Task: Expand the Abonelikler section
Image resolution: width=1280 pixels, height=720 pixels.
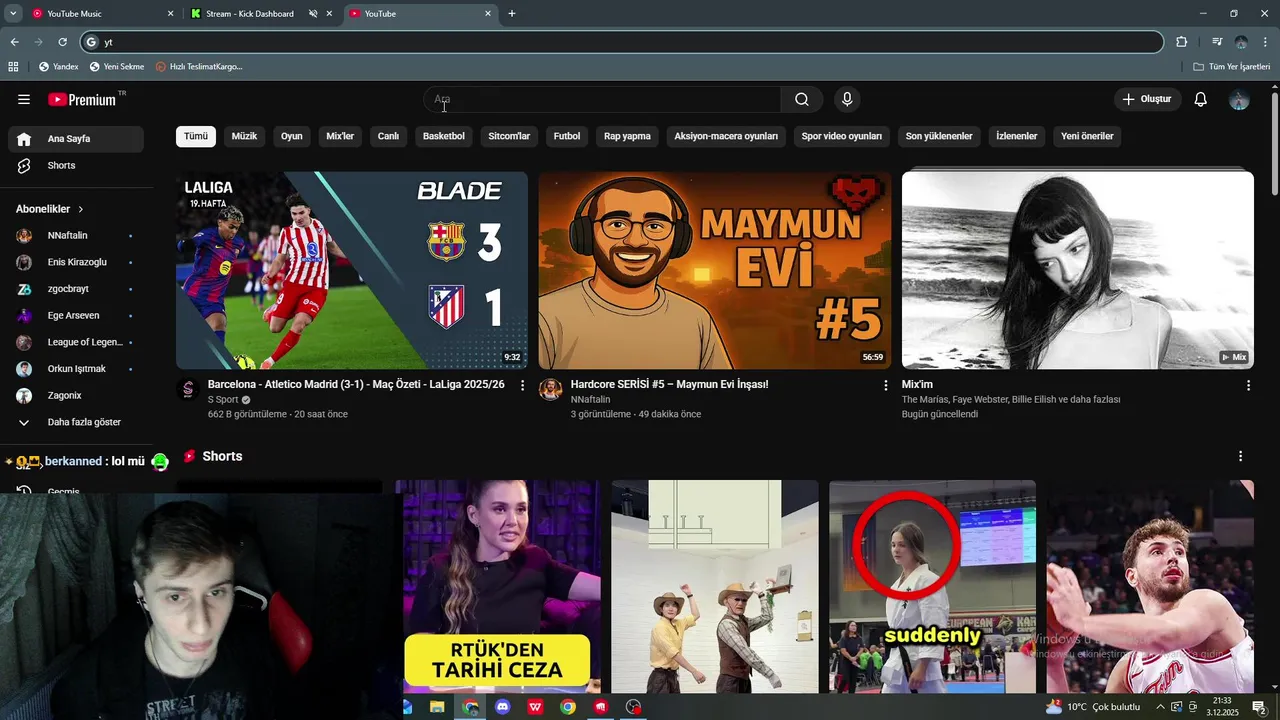Action: point(50,209)
